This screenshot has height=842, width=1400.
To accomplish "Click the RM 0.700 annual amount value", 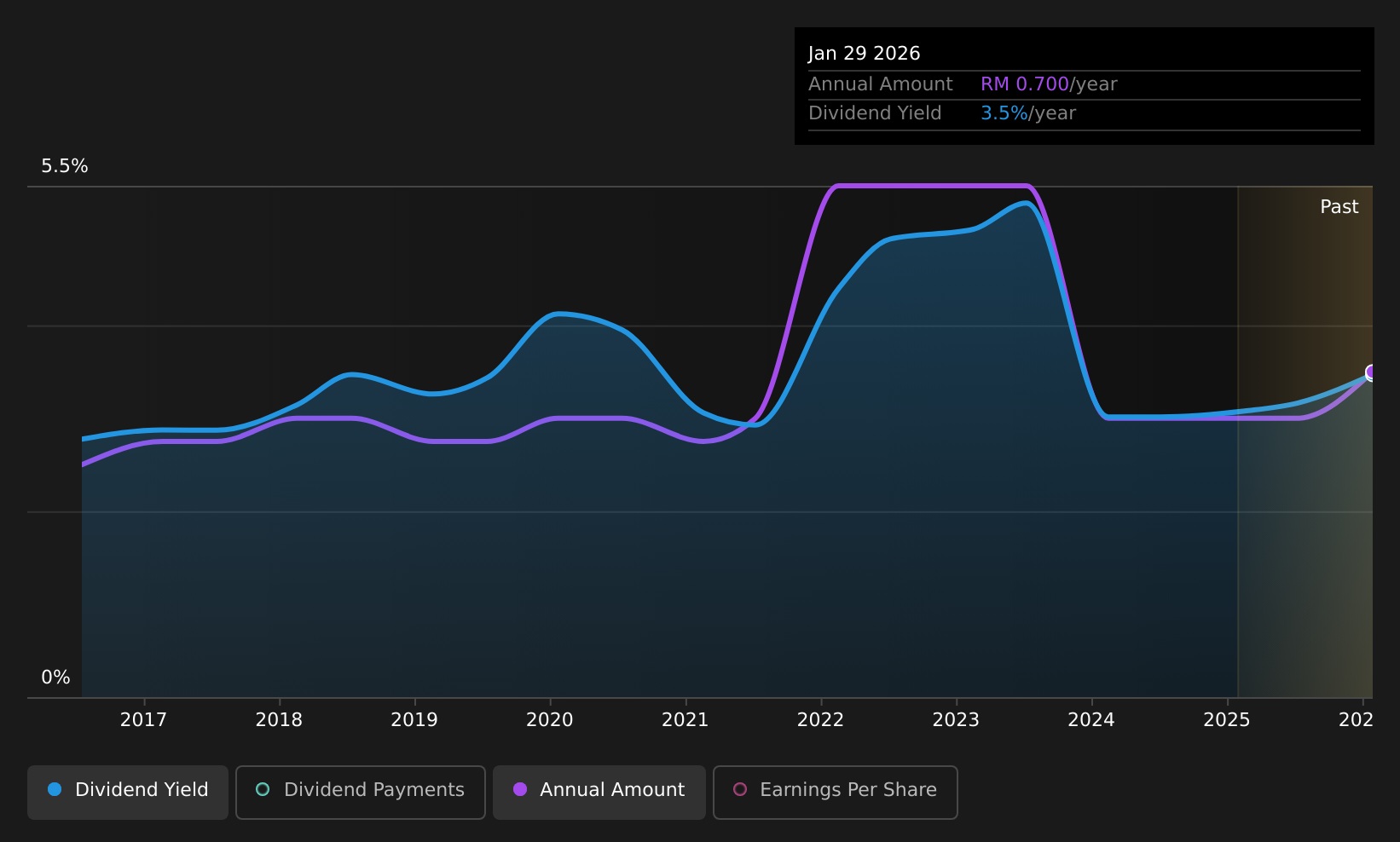I will (1025, 84).
